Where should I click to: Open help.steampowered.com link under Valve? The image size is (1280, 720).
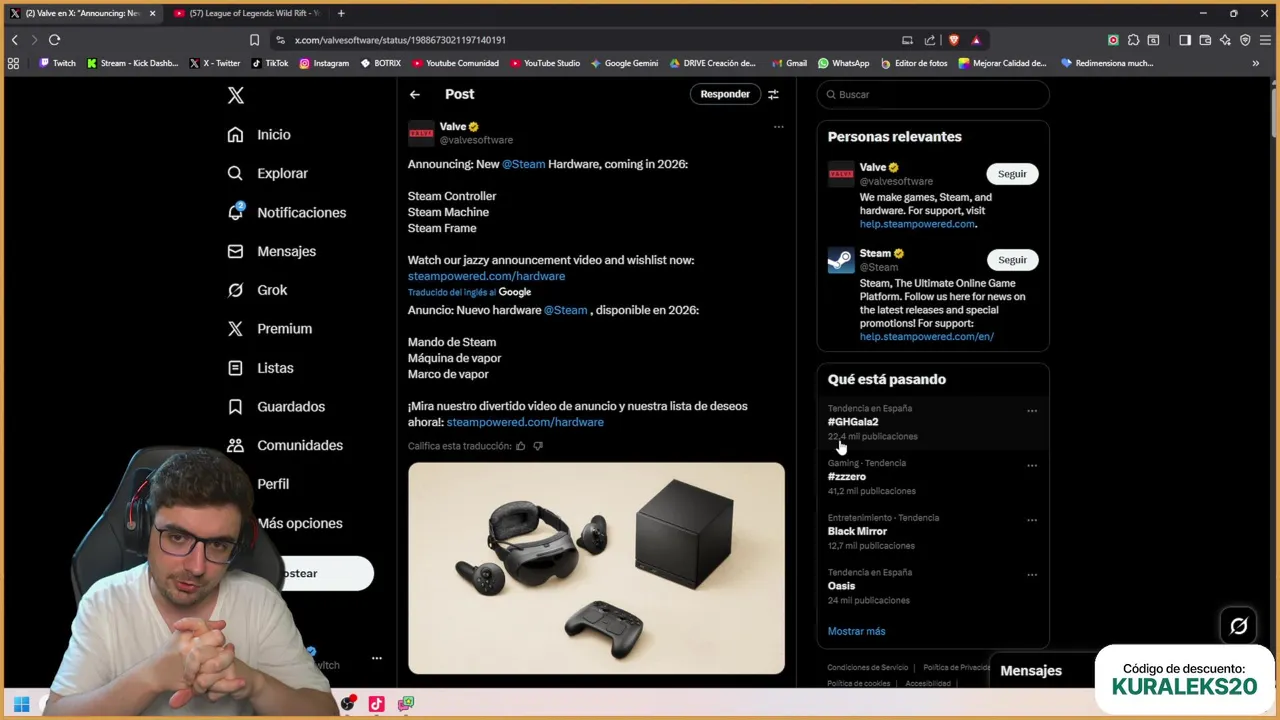(917, 224)
